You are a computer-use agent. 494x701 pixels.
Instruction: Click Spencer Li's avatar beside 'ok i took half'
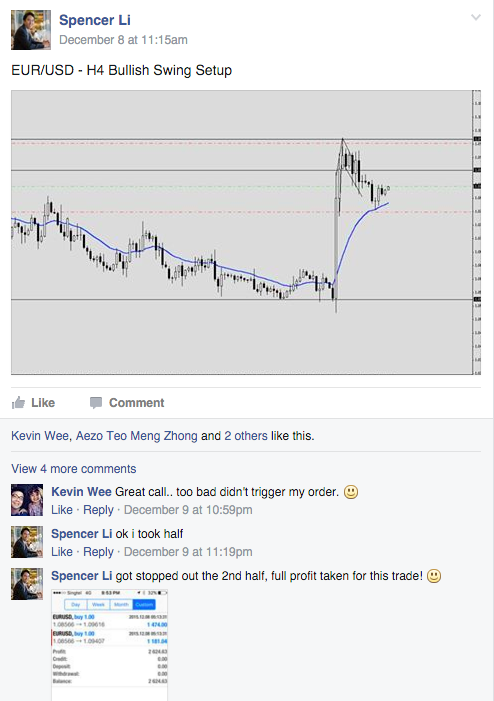[x=27, y=542]
